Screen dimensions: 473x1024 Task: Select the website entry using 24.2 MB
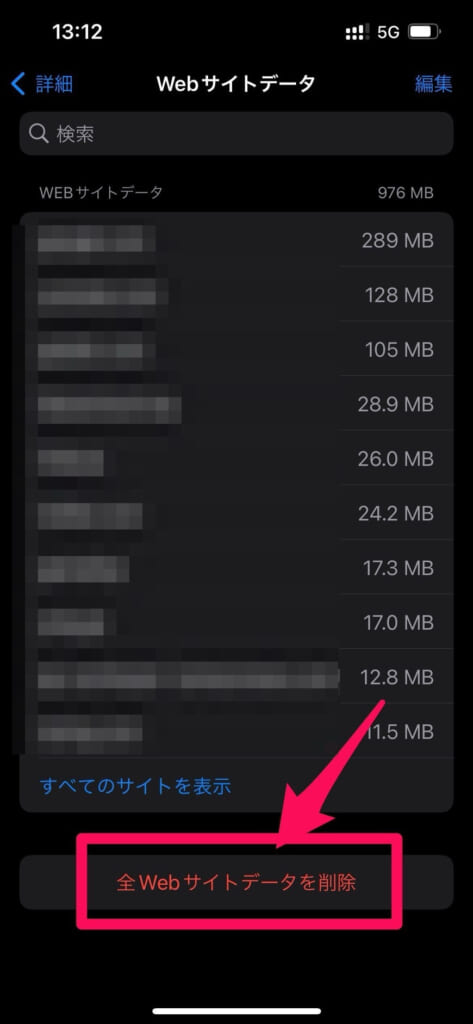236,513
